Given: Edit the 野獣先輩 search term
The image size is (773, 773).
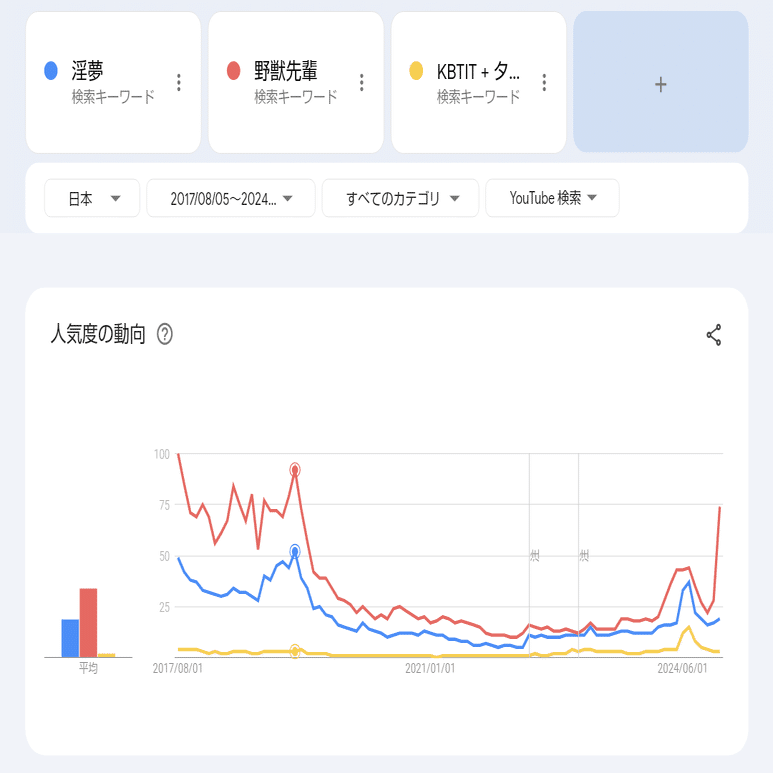Looking at the screenshot, I should pyautogui.click(x=286, y=71).
